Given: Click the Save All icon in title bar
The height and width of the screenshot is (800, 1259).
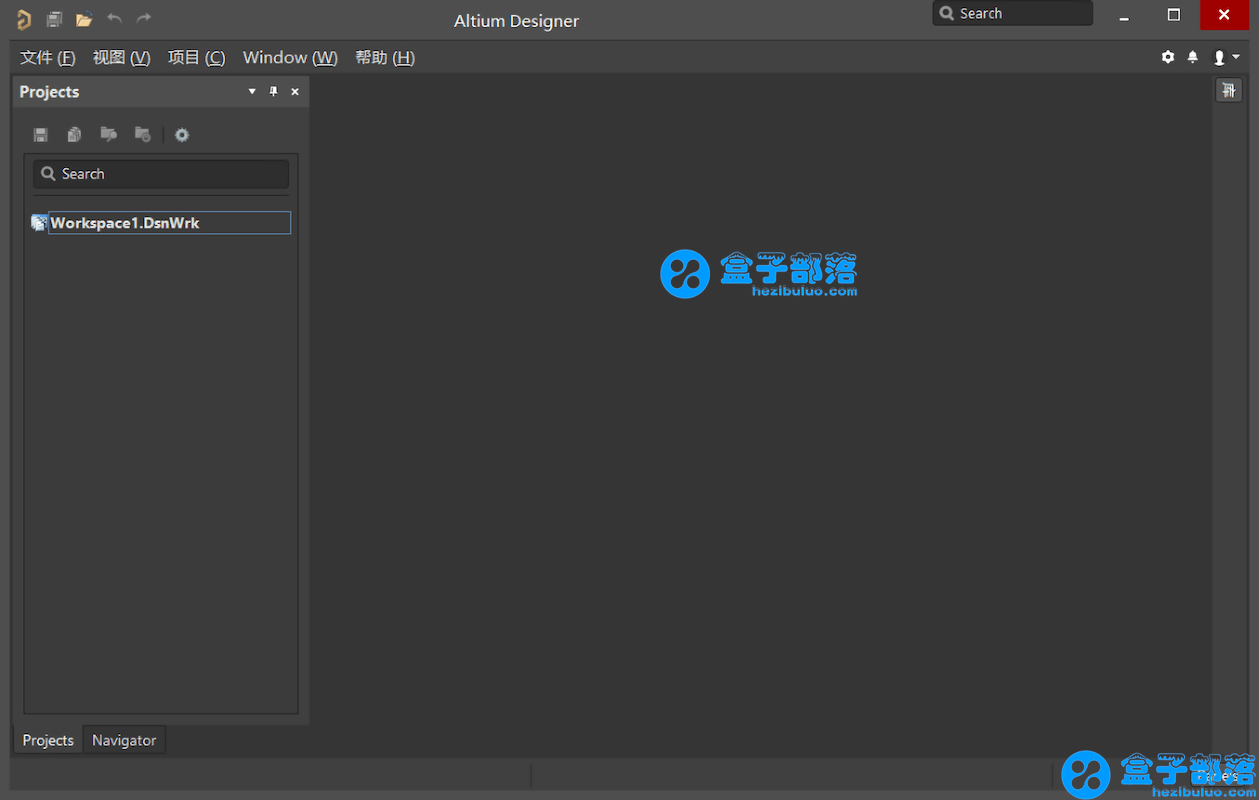Looking at the screenshot, I should (54, 19).
